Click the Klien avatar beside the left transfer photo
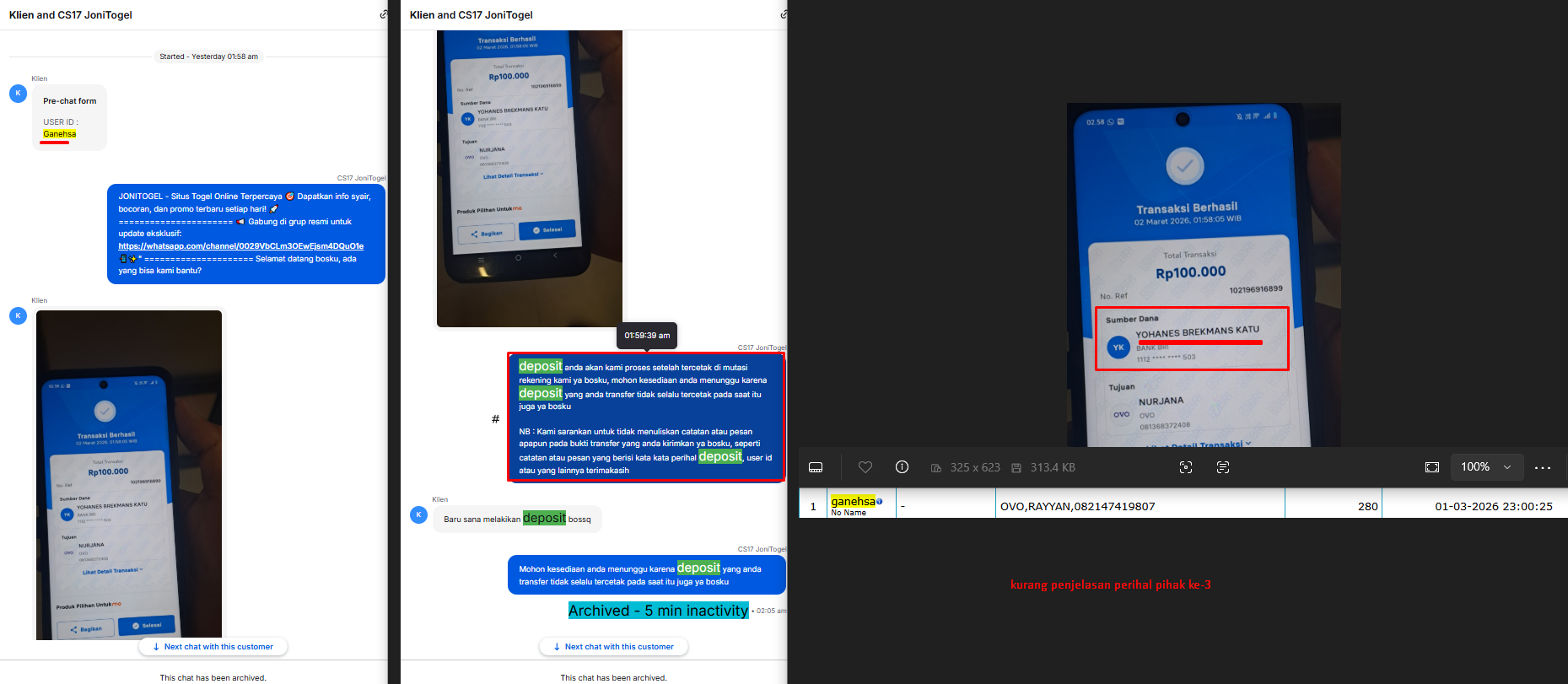 click(18, 315)
